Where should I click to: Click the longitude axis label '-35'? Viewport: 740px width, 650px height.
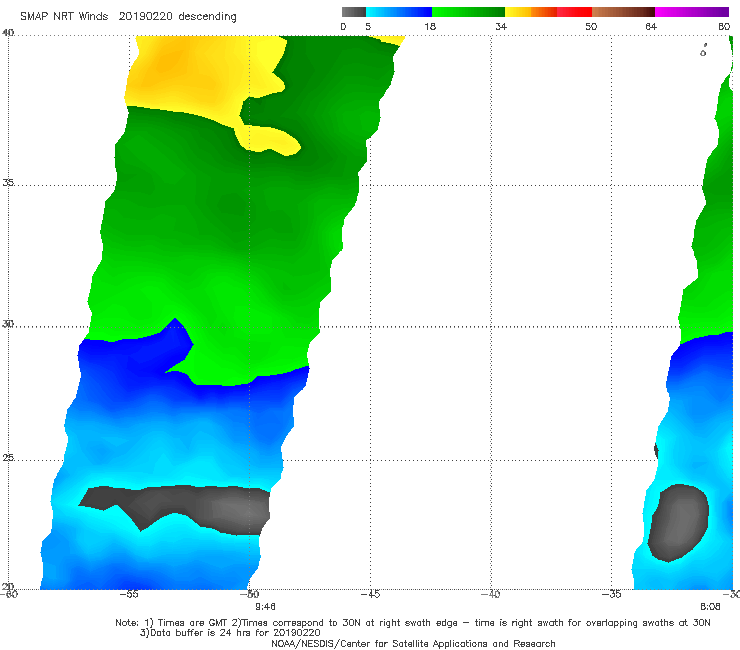612,594
